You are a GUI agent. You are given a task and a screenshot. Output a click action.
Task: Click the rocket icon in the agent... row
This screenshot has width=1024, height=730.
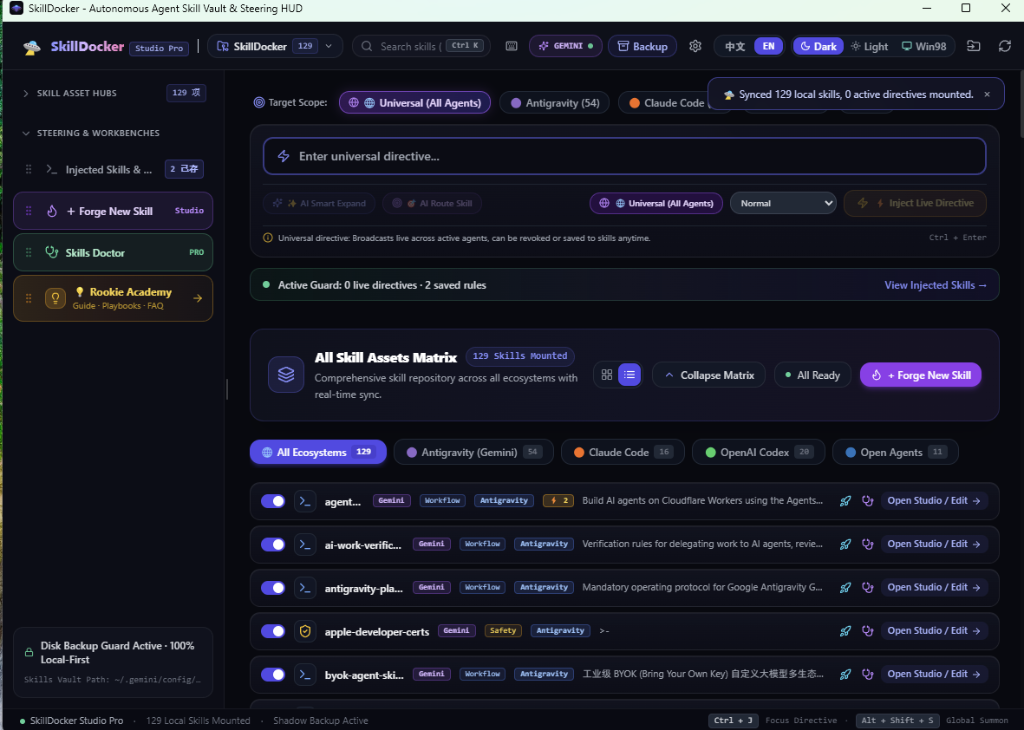(845, 501)
